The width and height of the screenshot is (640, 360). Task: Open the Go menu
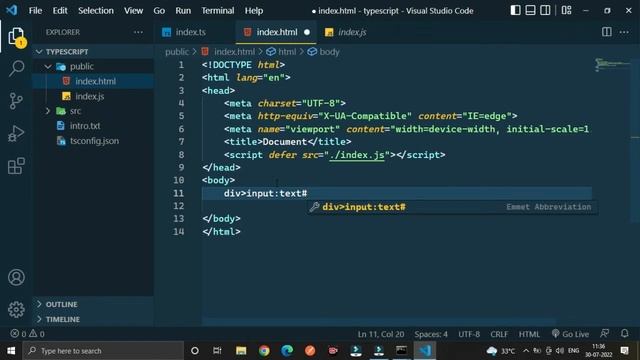(x=159, y=11)
